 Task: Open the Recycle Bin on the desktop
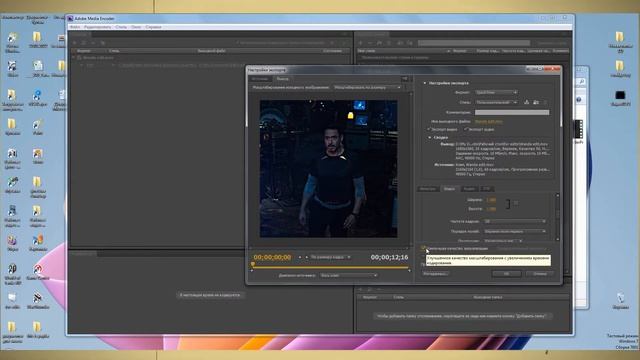tap(620, 300)
